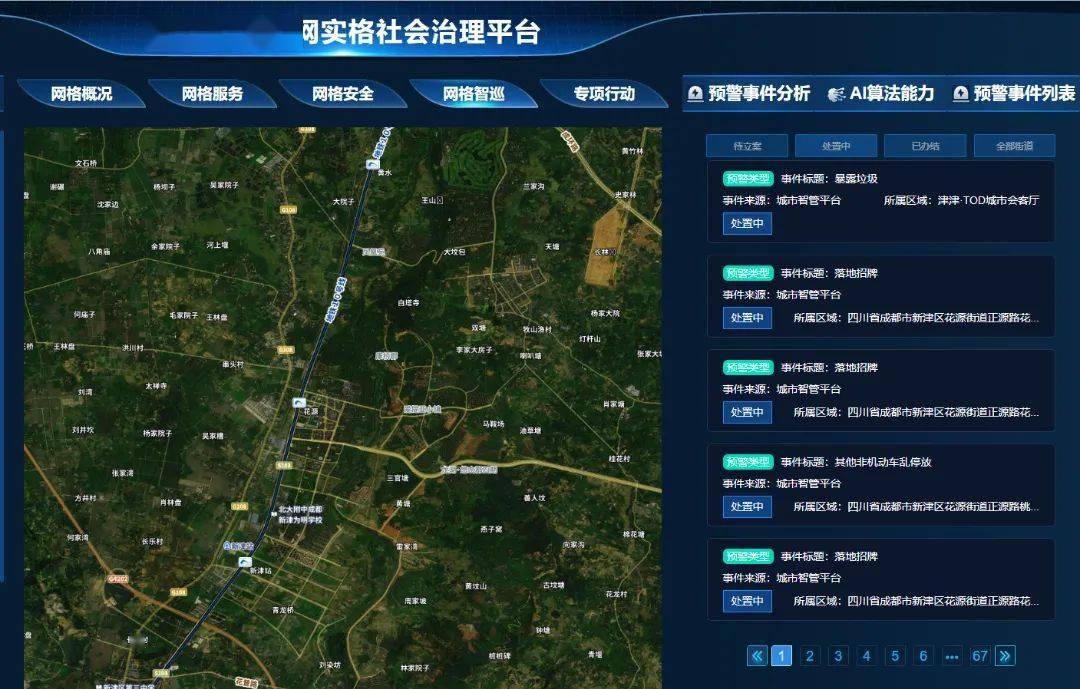This screenshot has width=1080, height=689.
Task: Click the 牧山渔村 label on the map
Action: coord(537,329)
